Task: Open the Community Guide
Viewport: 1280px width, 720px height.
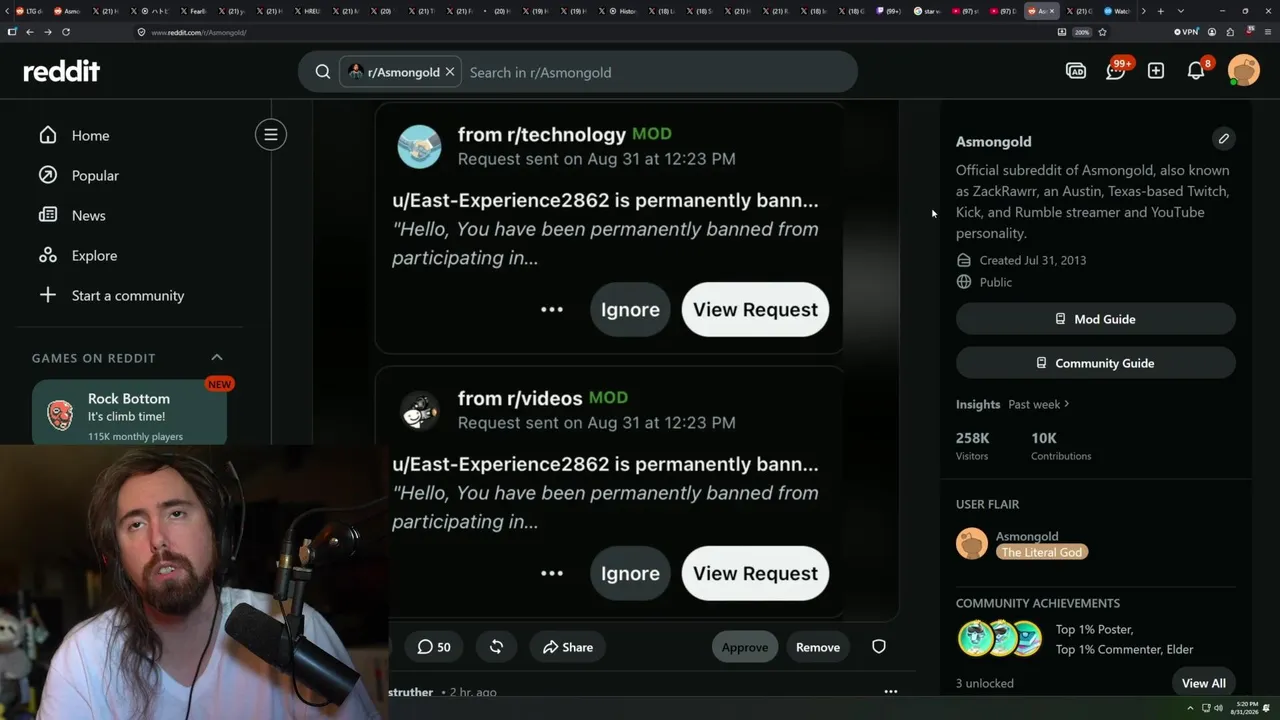Action: (1096, 363)
